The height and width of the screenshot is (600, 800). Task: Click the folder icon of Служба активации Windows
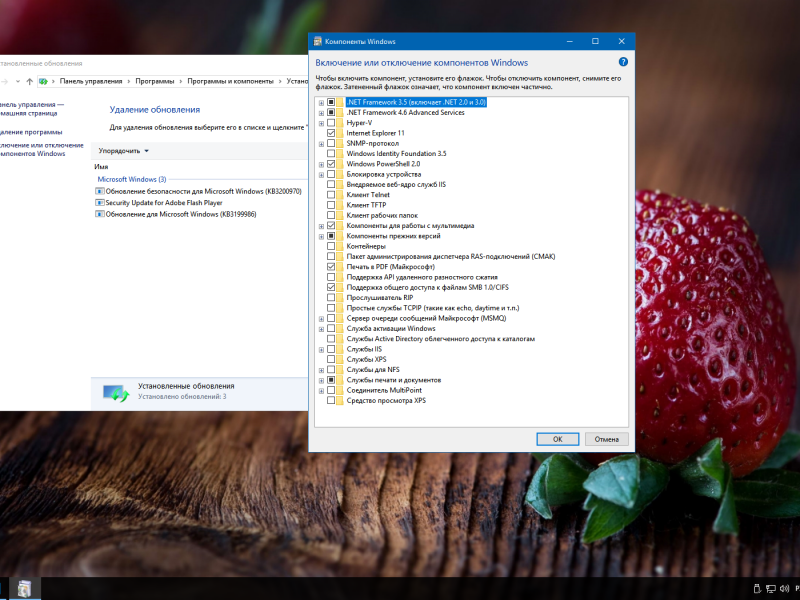tap(340, 329)
